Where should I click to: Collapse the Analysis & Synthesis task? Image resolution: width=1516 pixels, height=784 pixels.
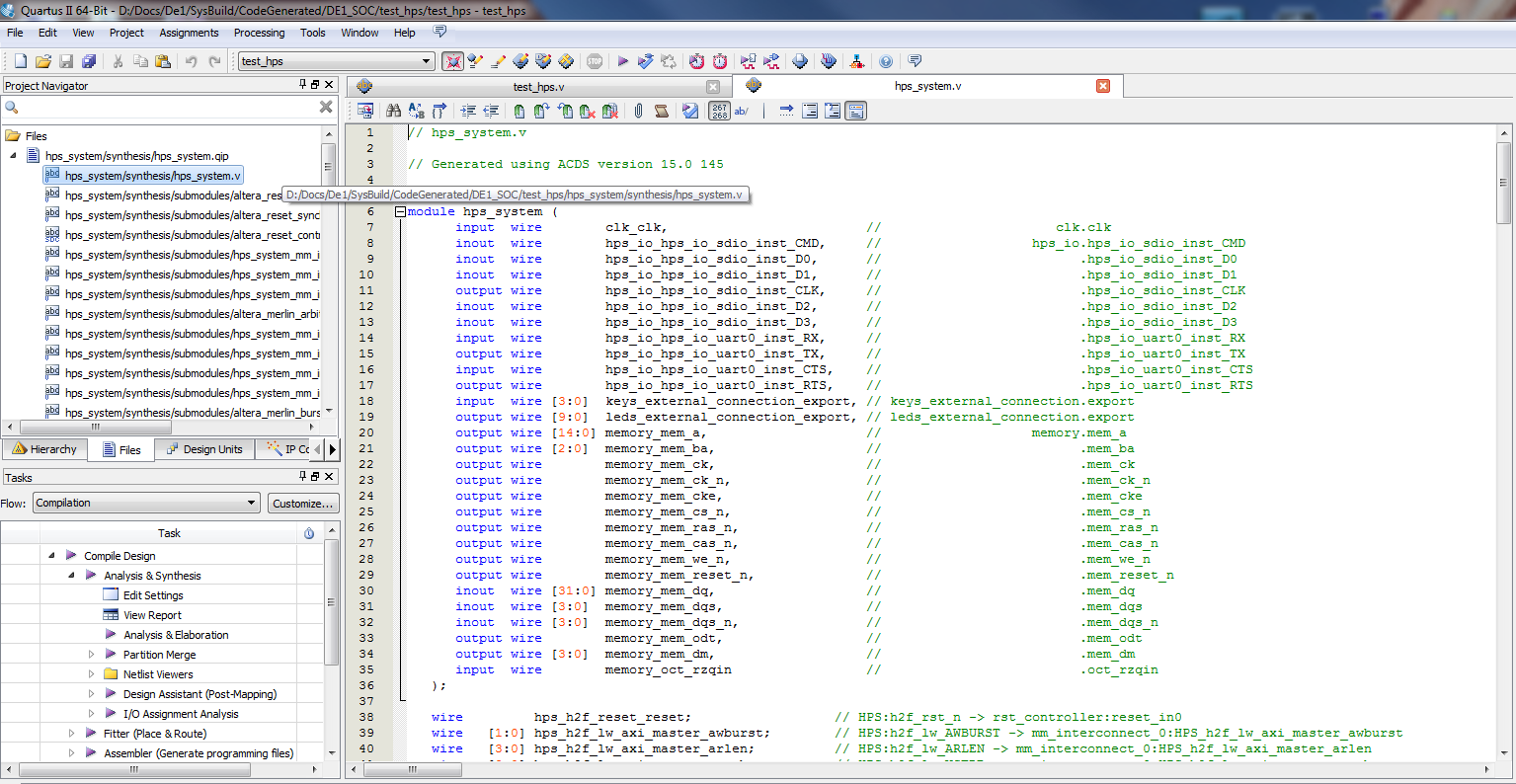point(72,576)
